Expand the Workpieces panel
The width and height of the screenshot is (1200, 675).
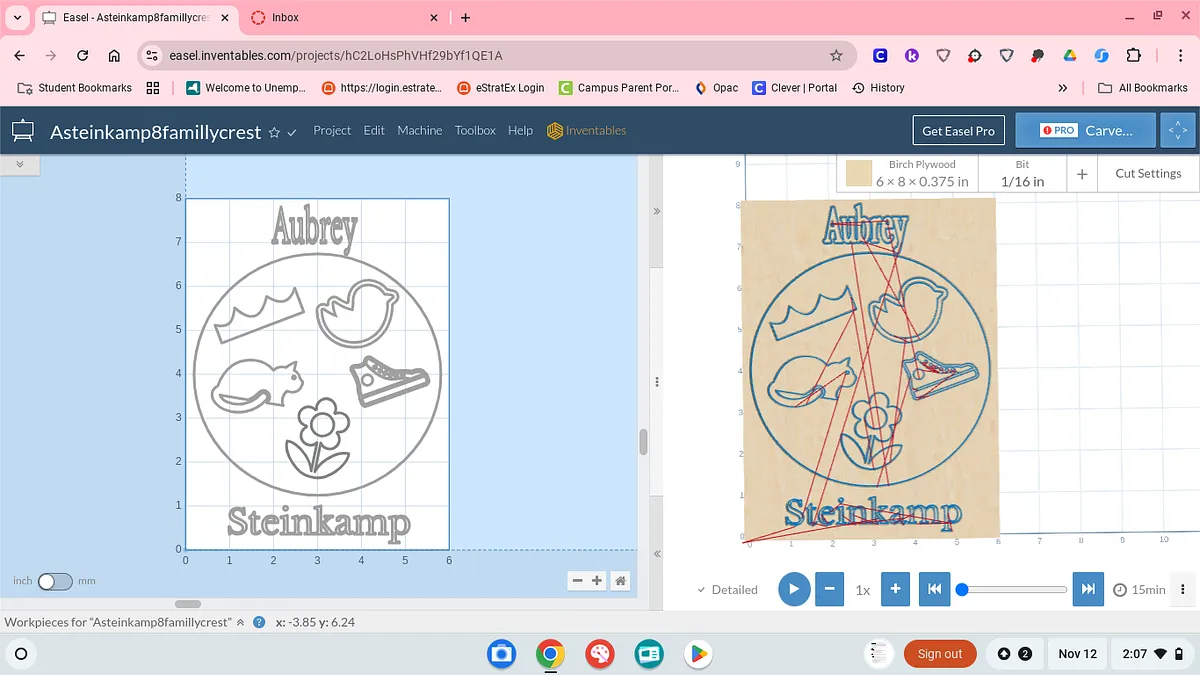[x=240, y=622]
